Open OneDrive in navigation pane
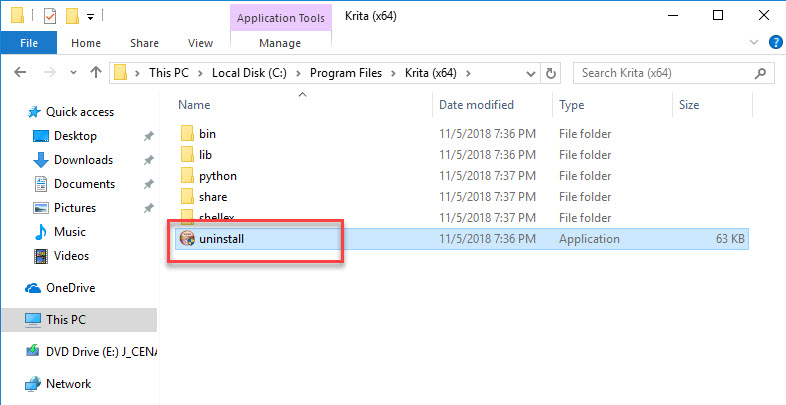Image resolution: width=786 pixels, height=405 pixels. 70,288
